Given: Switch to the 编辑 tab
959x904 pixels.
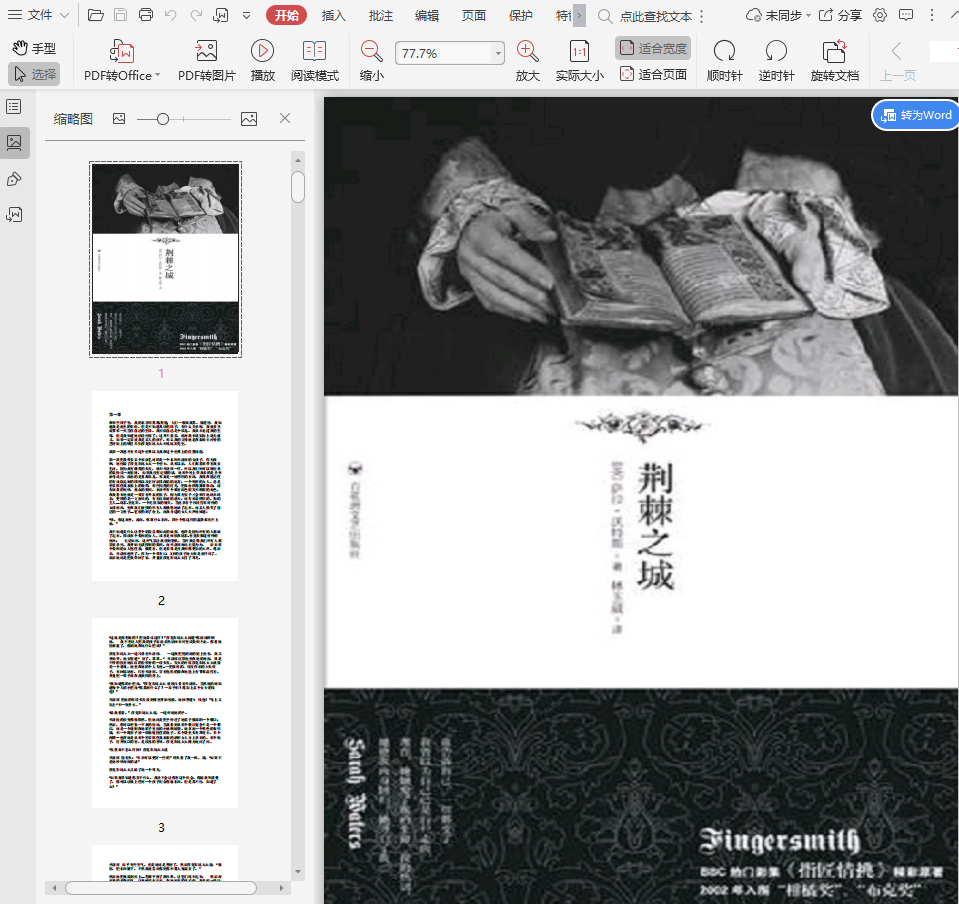Looking at the screenshot, I should (427, 15).
